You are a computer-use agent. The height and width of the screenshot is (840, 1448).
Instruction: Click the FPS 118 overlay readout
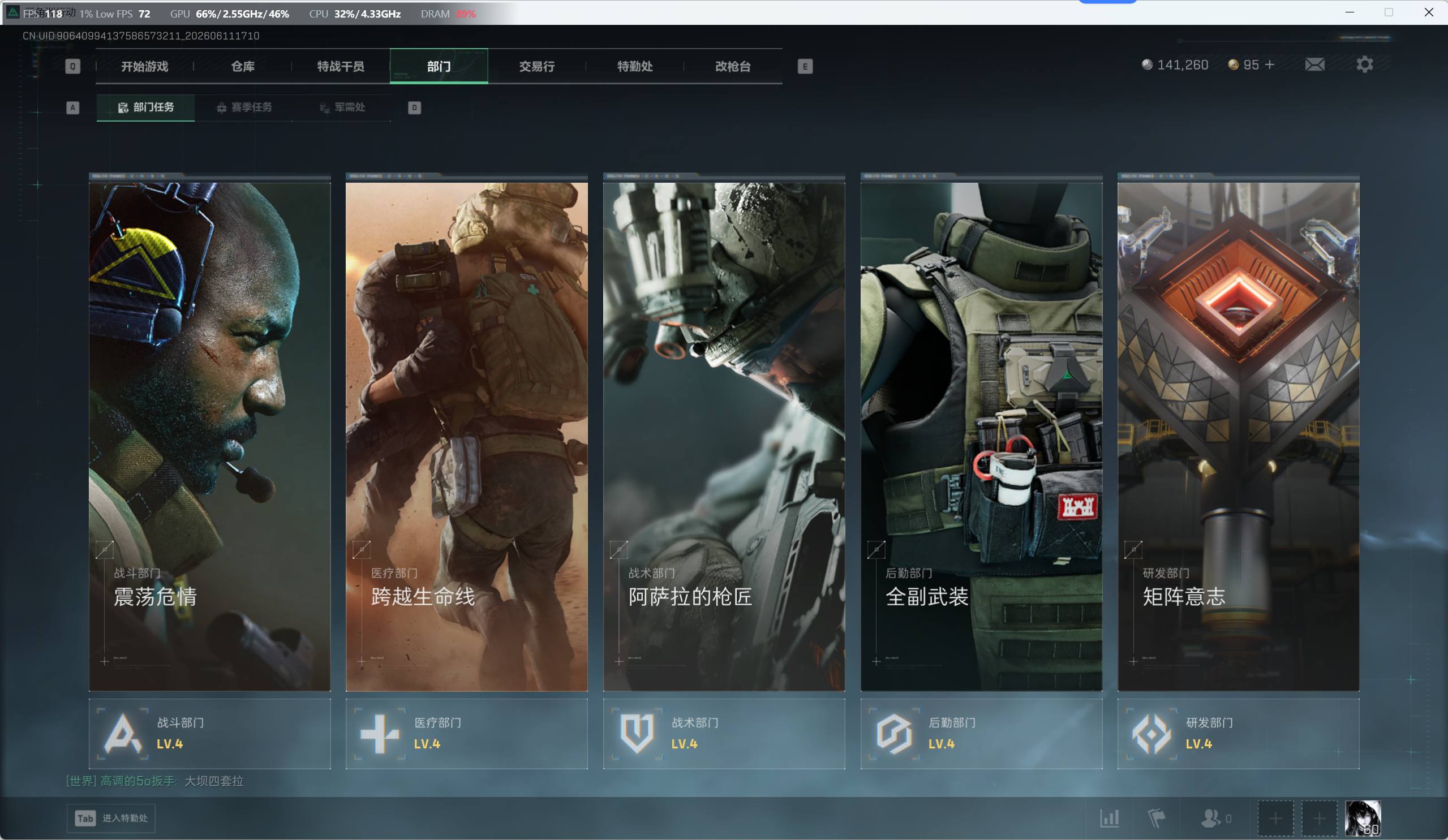[43, 14]
